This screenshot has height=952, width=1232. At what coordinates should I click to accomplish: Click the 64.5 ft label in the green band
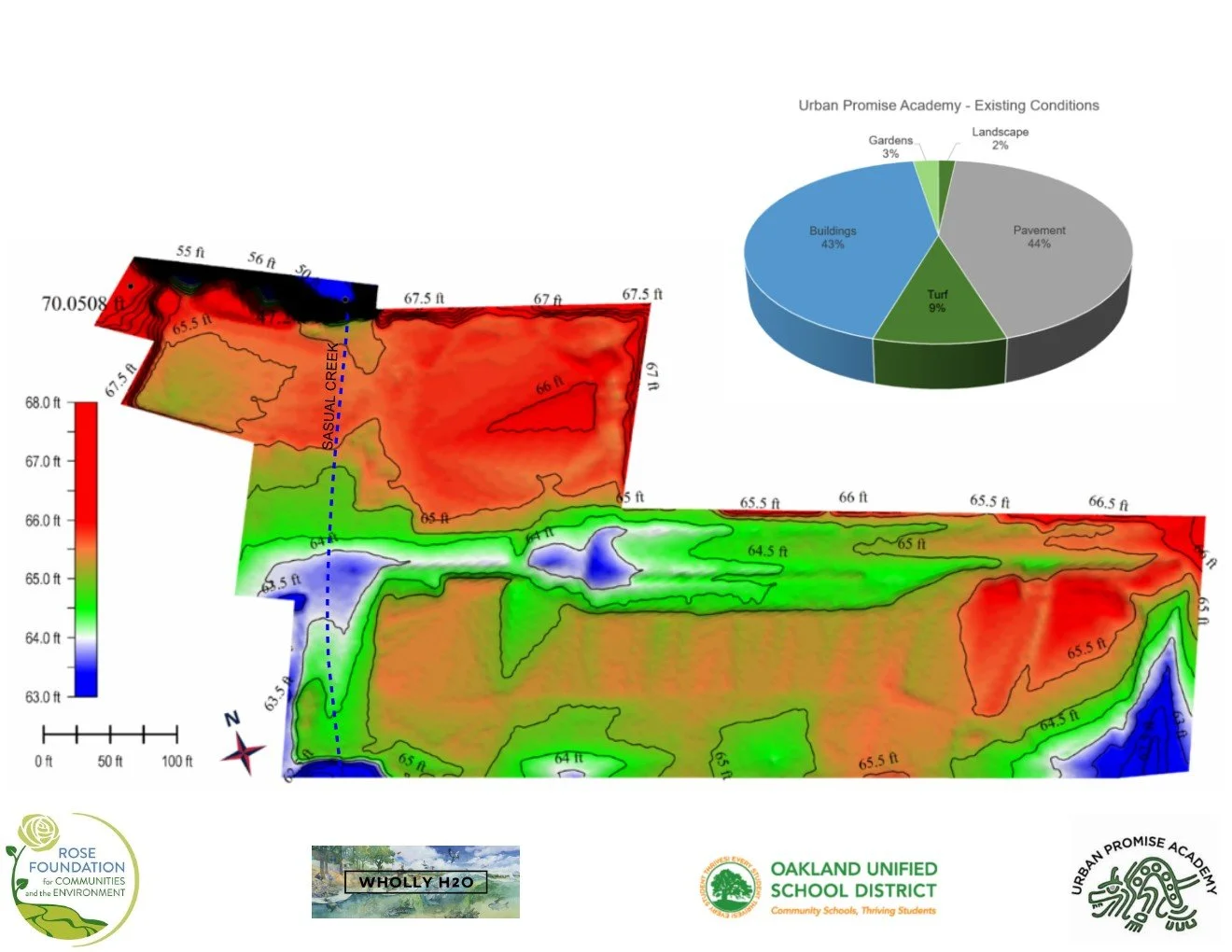click(767, 551)
